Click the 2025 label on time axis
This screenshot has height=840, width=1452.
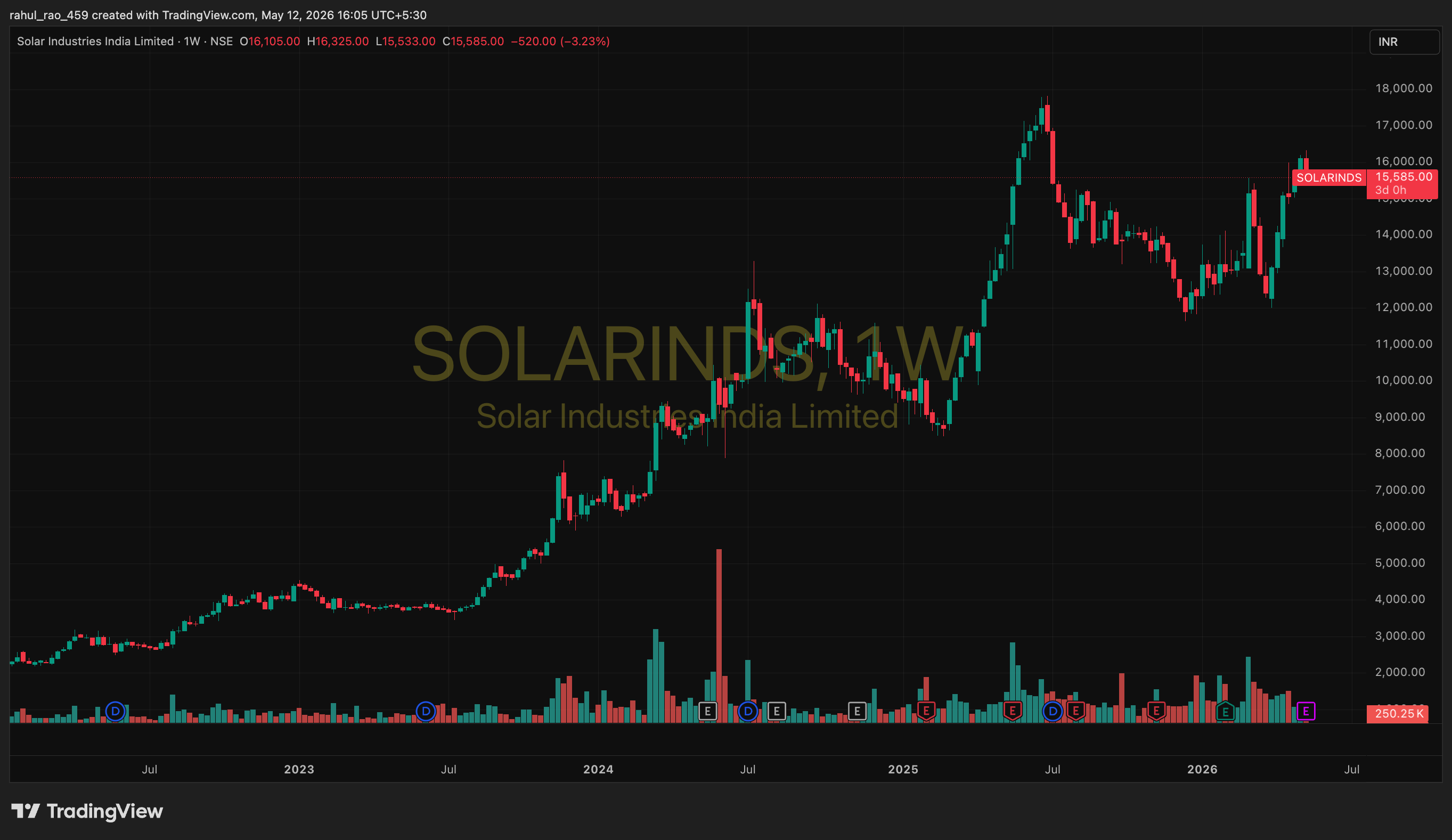click(x=903, y=770)
